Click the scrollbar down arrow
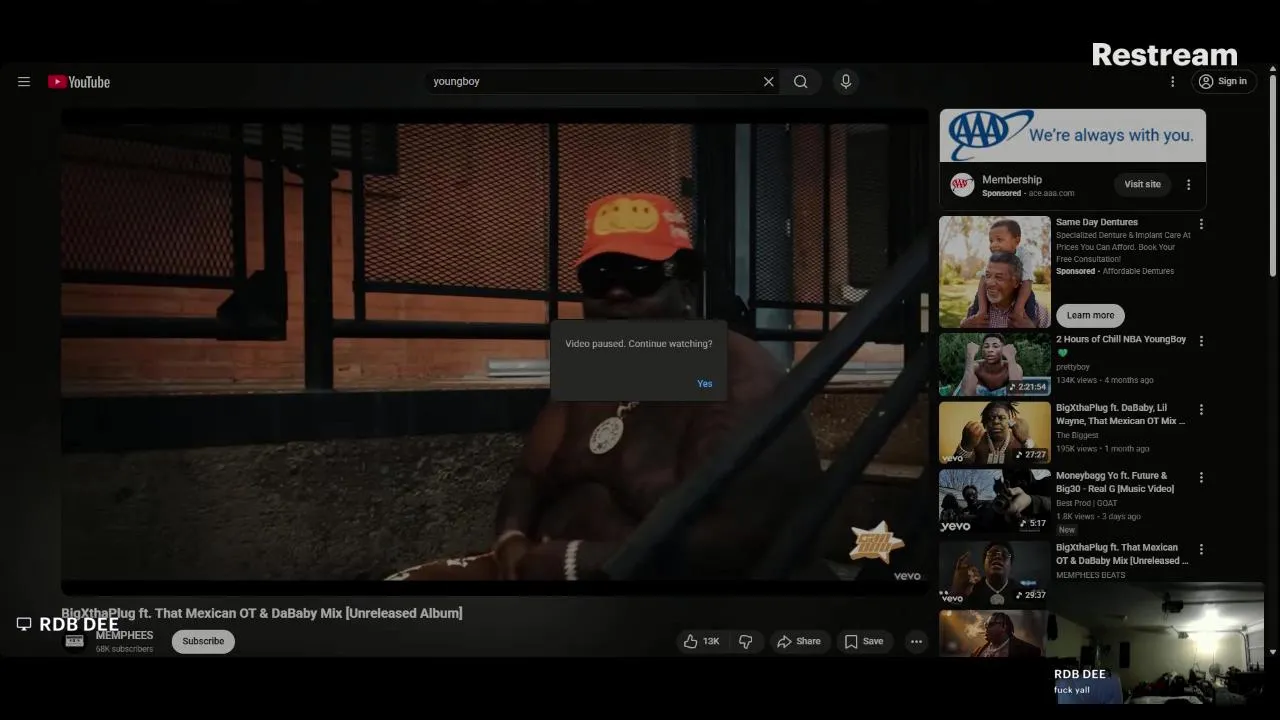 [1273, 652]
